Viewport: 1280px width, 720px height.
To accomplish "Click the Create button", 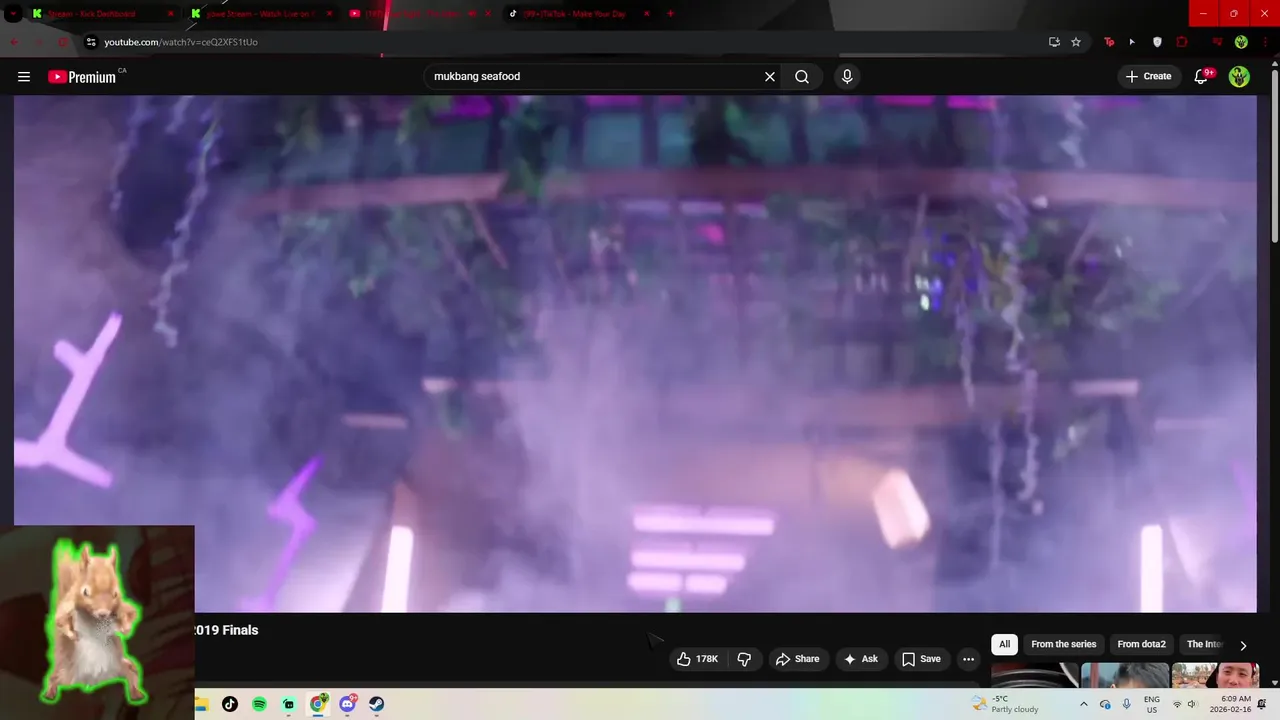I will tap(1148, 77).
